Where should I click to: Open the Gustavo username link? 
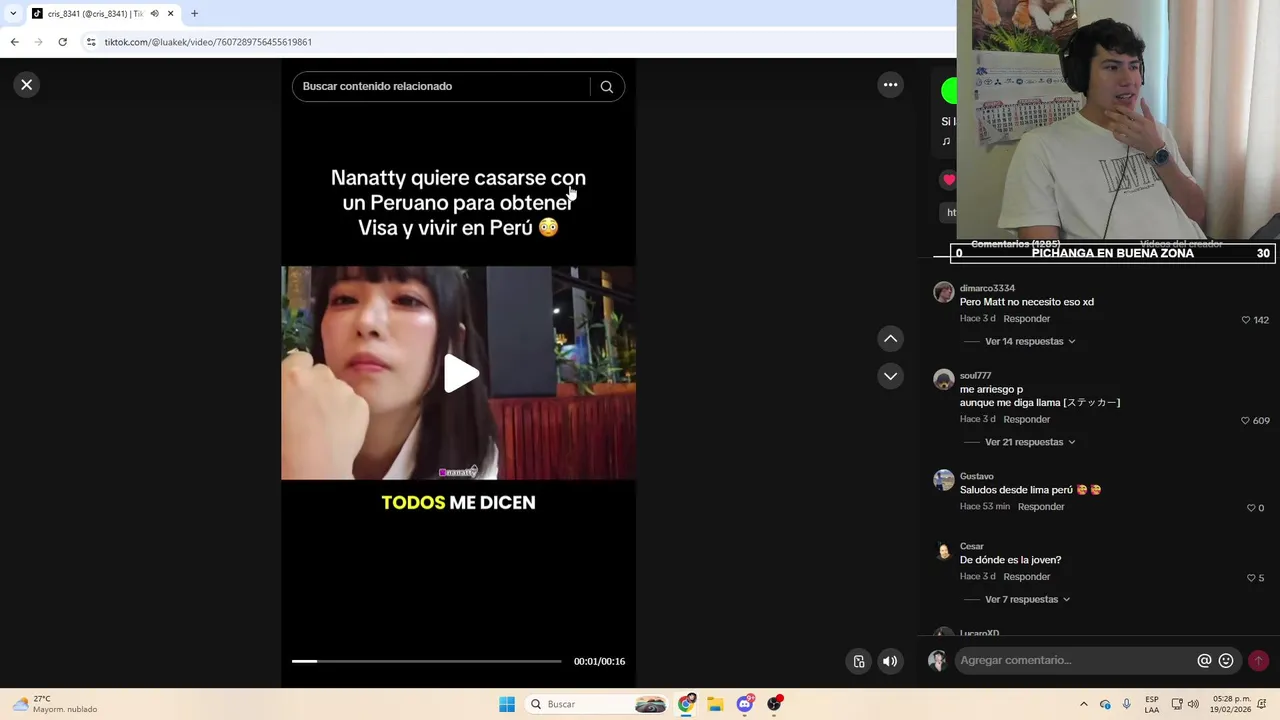(x=977, y=476)
